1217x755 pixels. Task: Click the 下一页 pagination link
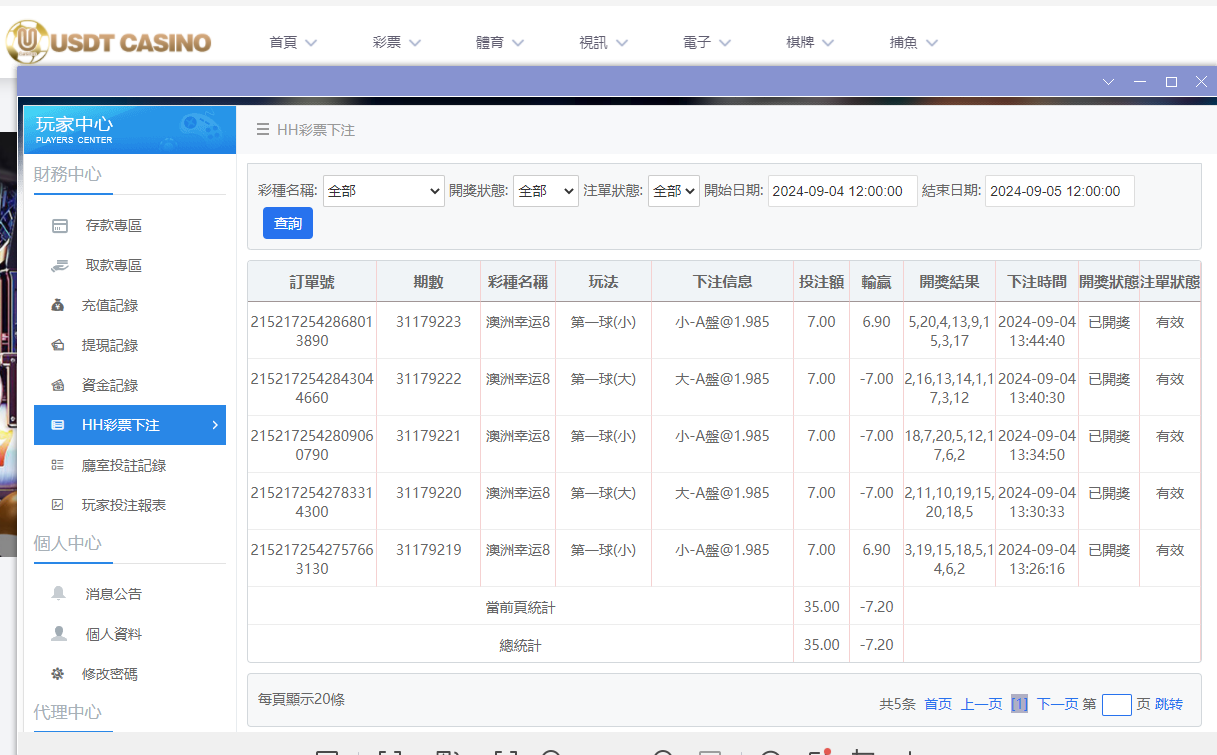(1058, 704)
